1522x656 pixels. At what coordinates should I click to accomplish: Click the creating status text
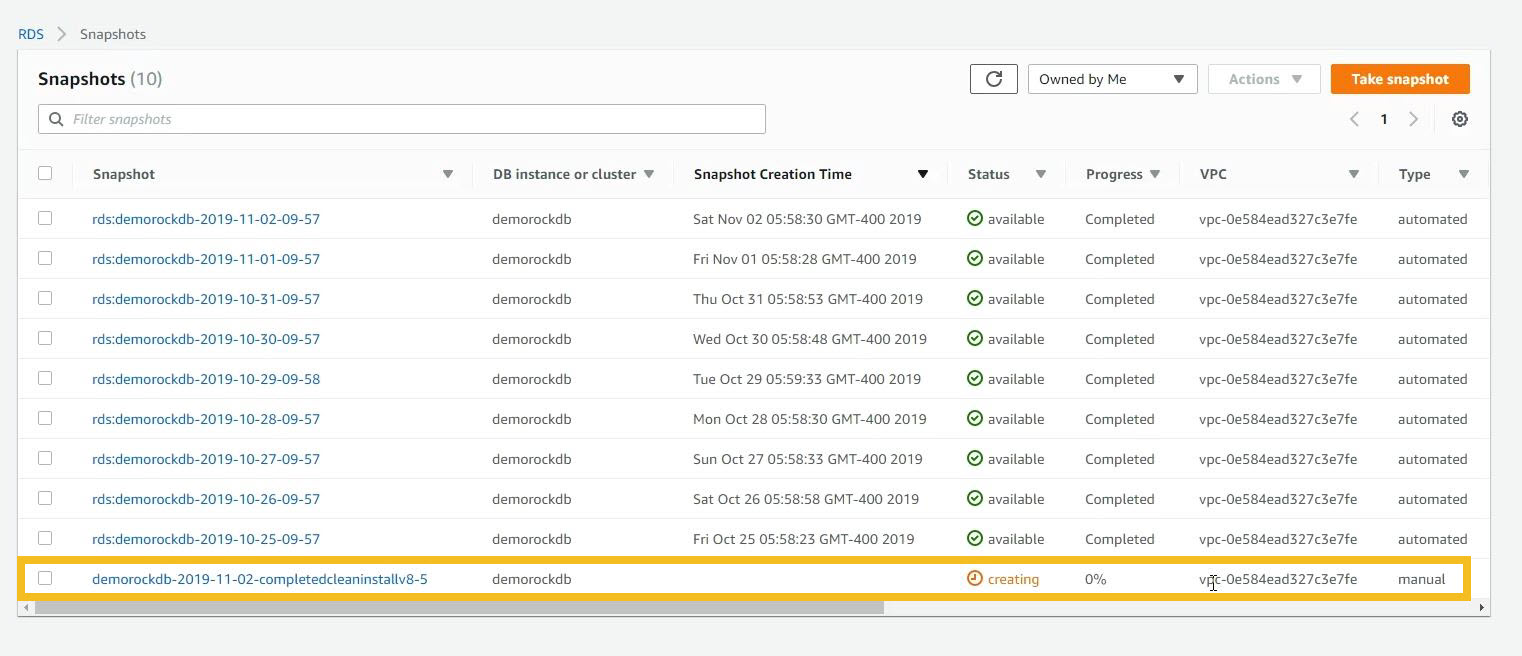tap(1013, 579)
